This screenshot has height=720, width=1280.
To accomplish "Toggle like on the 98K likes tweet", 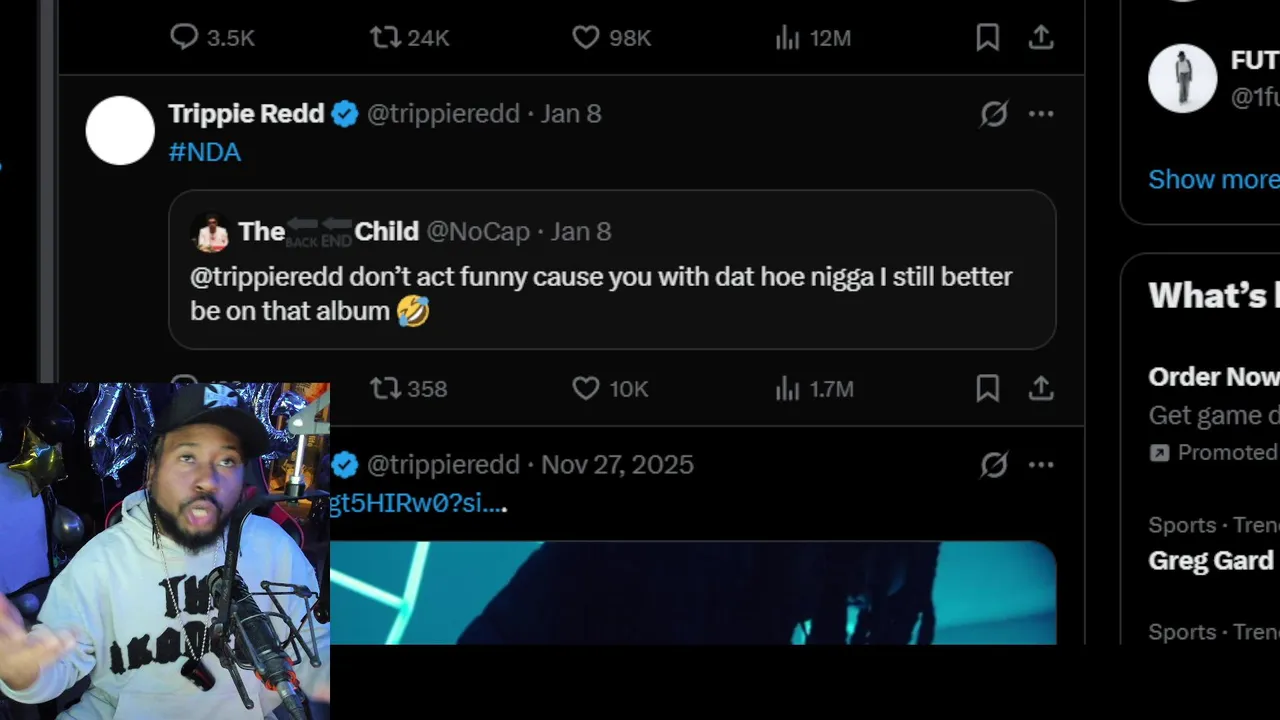I will tap(586, 38).
